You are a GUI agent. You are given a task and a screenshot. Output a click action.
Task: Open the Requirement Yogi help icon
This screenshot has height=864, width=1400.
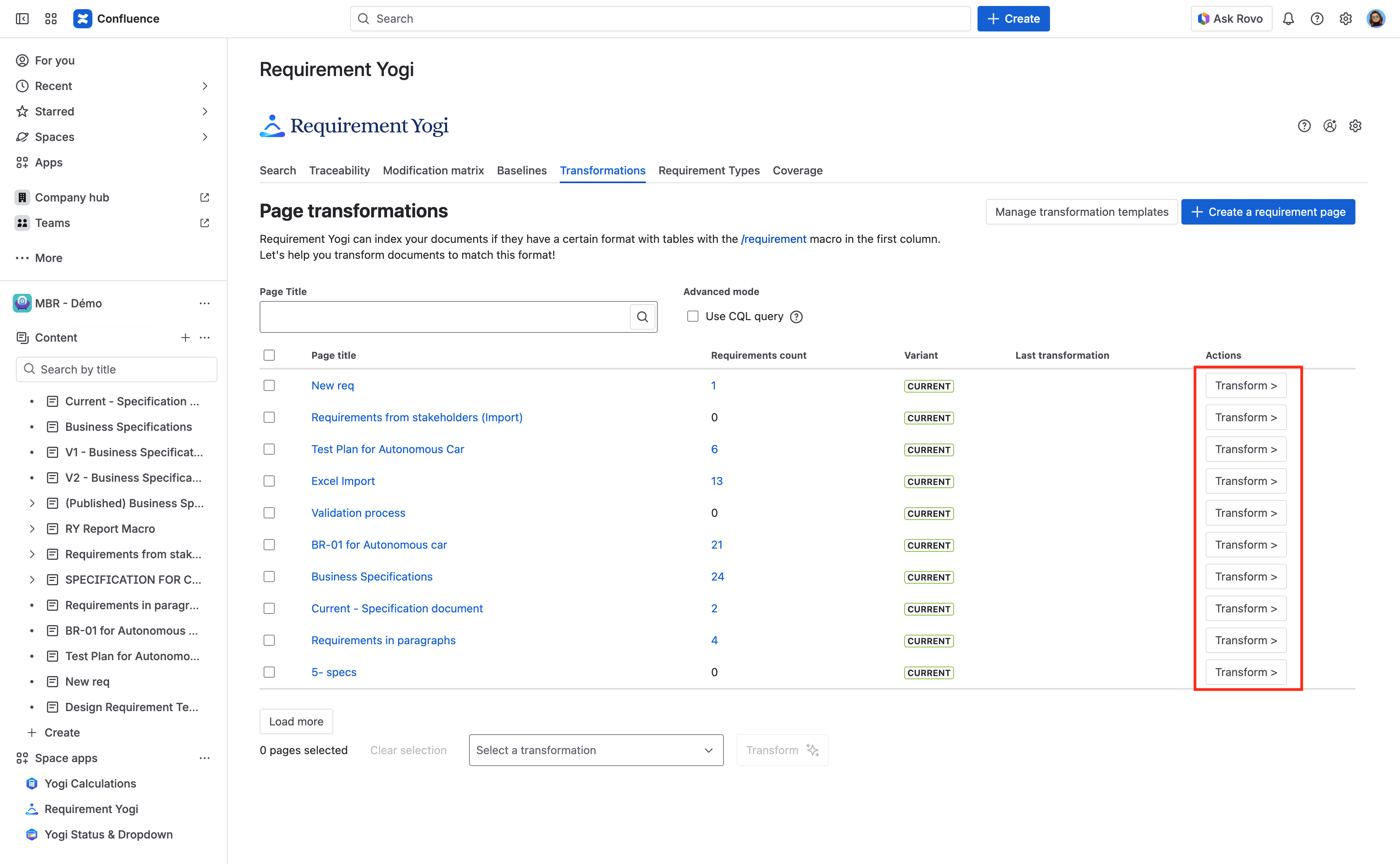(1304, 126)
